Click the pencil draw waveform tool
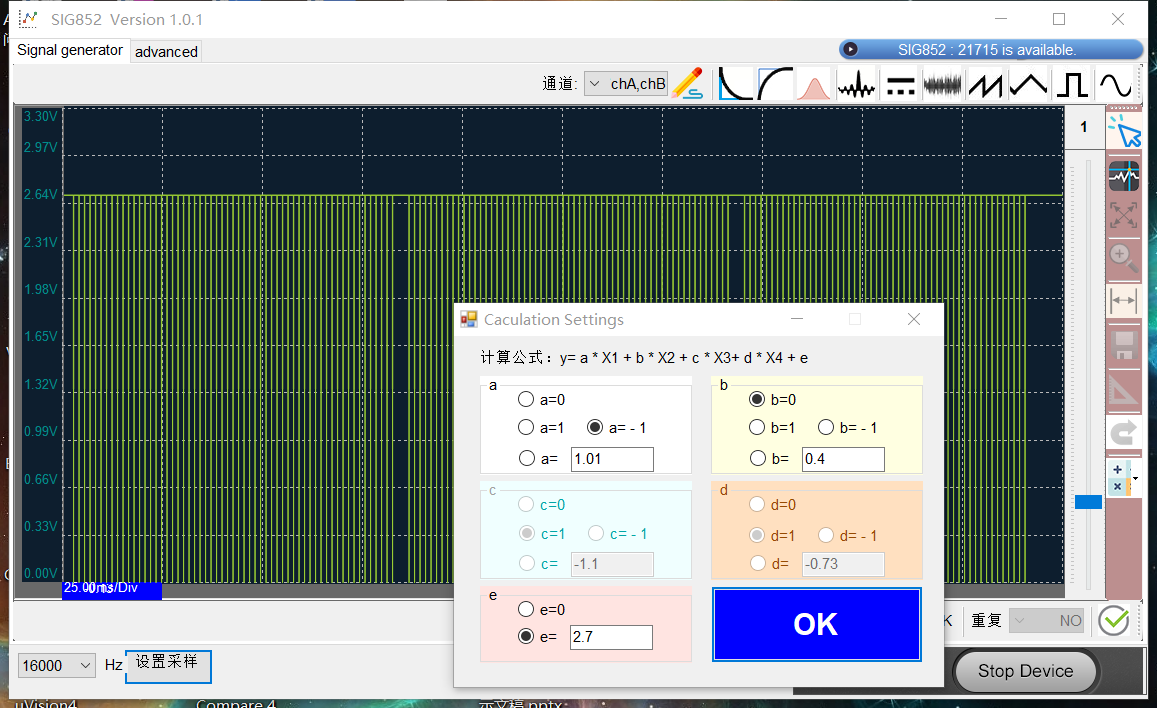The height and width of the screenshot is (708, 1157). (x=688, y=83)
